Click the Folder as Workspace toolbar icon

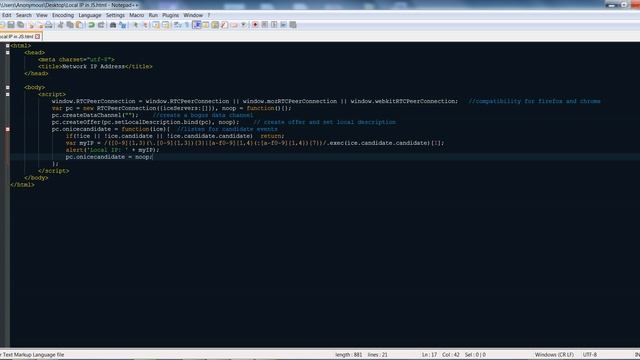[233, 25]
